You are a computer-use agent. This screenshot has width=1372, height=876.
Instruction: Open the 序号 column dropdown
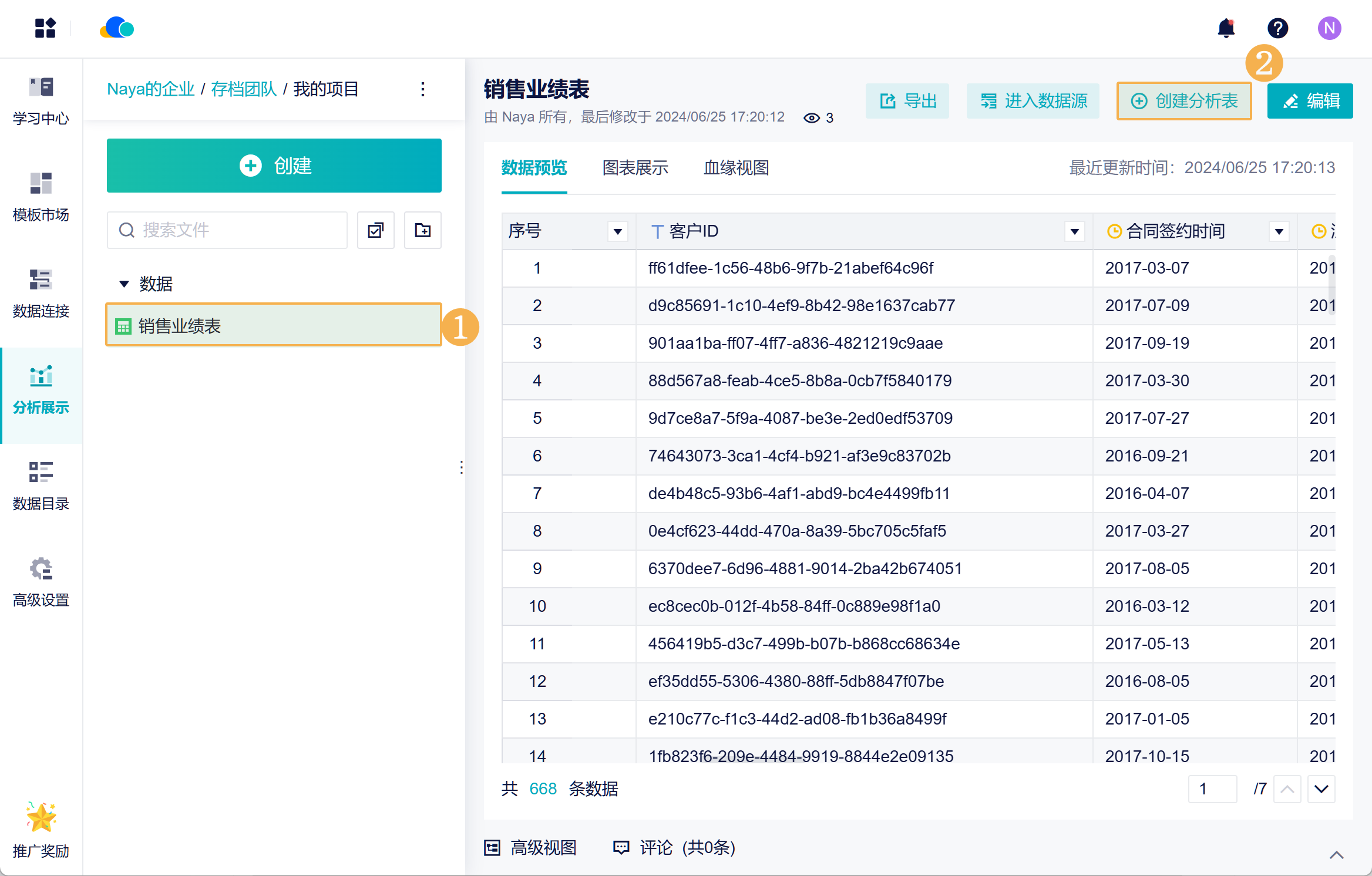(x=617, y=231)
